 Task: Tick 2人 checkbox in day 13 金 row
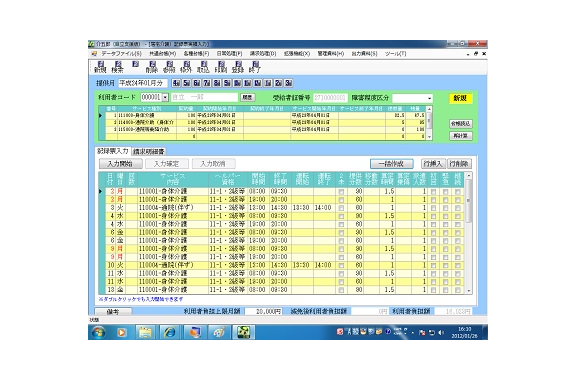click(341, 290)
